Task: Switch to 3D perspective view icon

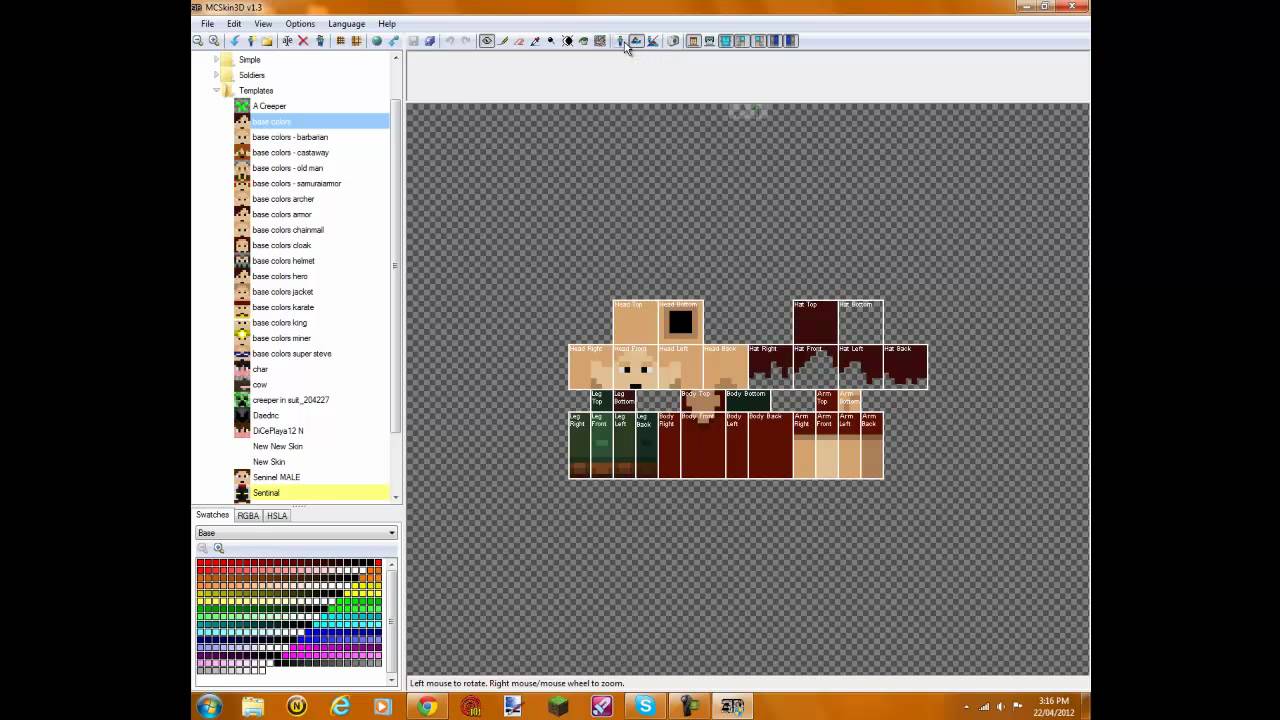Action: pyautogui.click(x=620, y=41)
